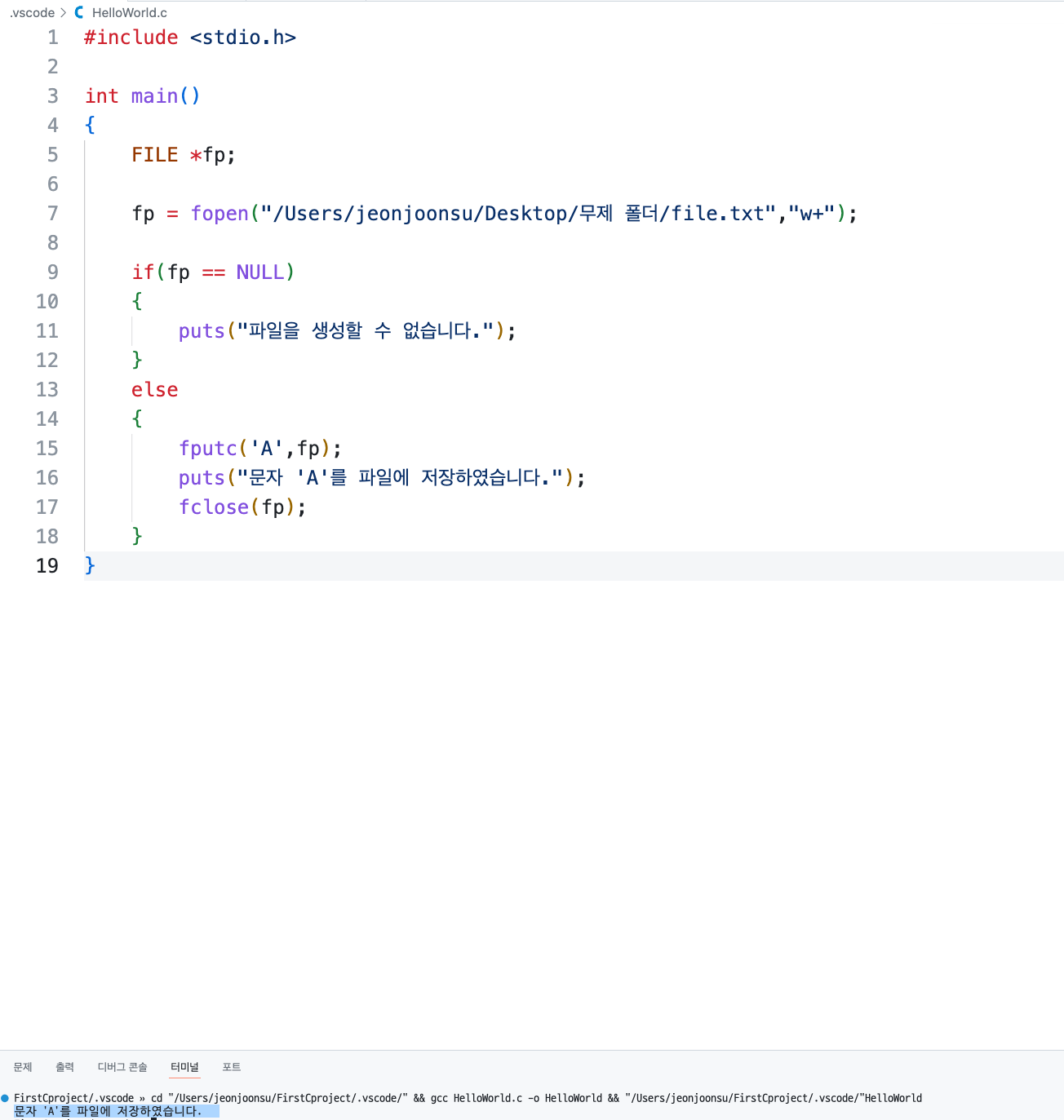The width and height of the screenshot is (1064, 1120).
Task: Click the FILE *fp; declaration
Action: (184, 155)
